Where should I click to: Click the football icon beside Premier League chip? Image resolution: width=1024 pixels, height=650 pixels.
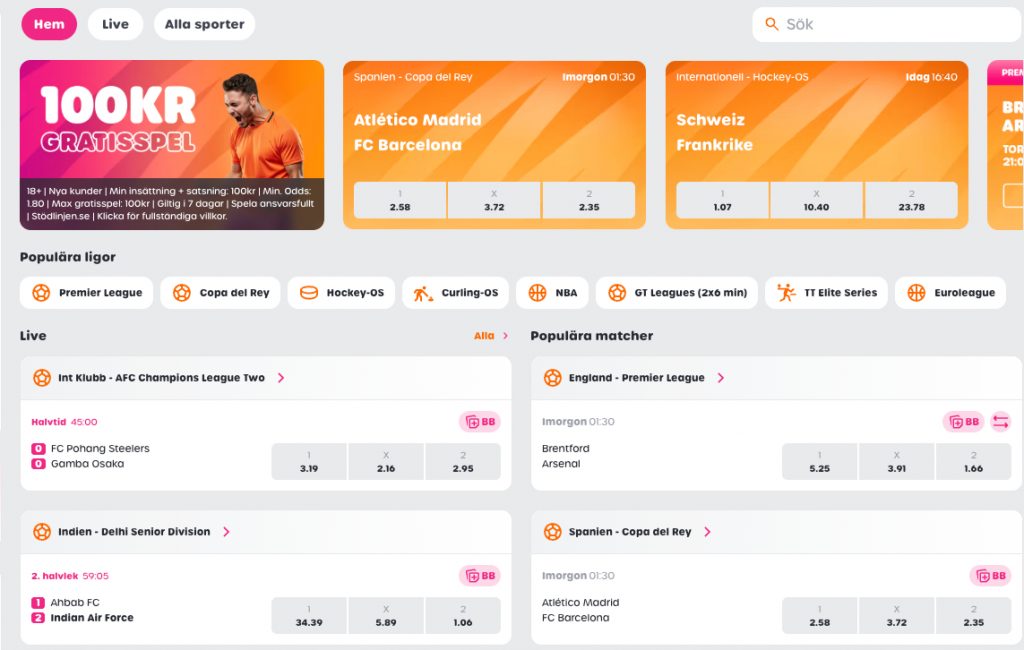tap(41, 293)
